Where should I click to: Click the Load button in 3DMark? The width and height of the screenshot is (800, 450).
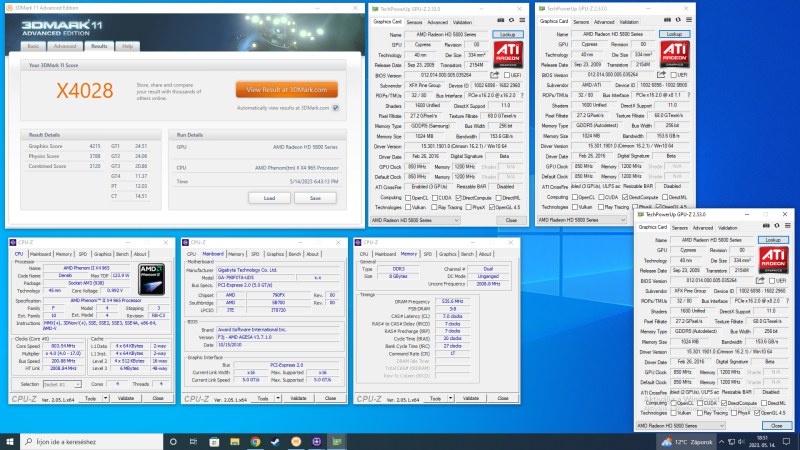(x=269, y=198)
